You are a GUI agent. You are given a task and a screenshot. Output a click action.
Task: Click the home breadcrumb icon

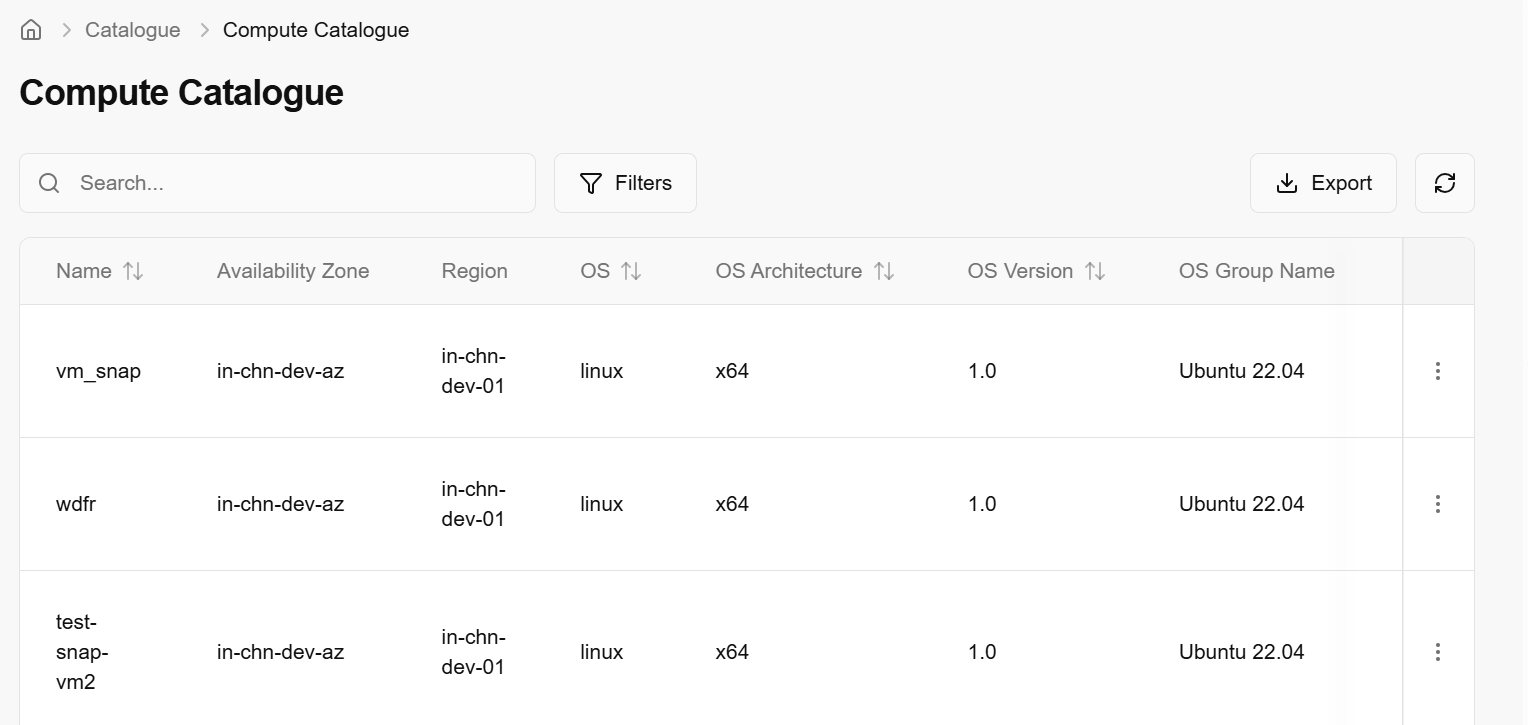[x=31, y=30]
